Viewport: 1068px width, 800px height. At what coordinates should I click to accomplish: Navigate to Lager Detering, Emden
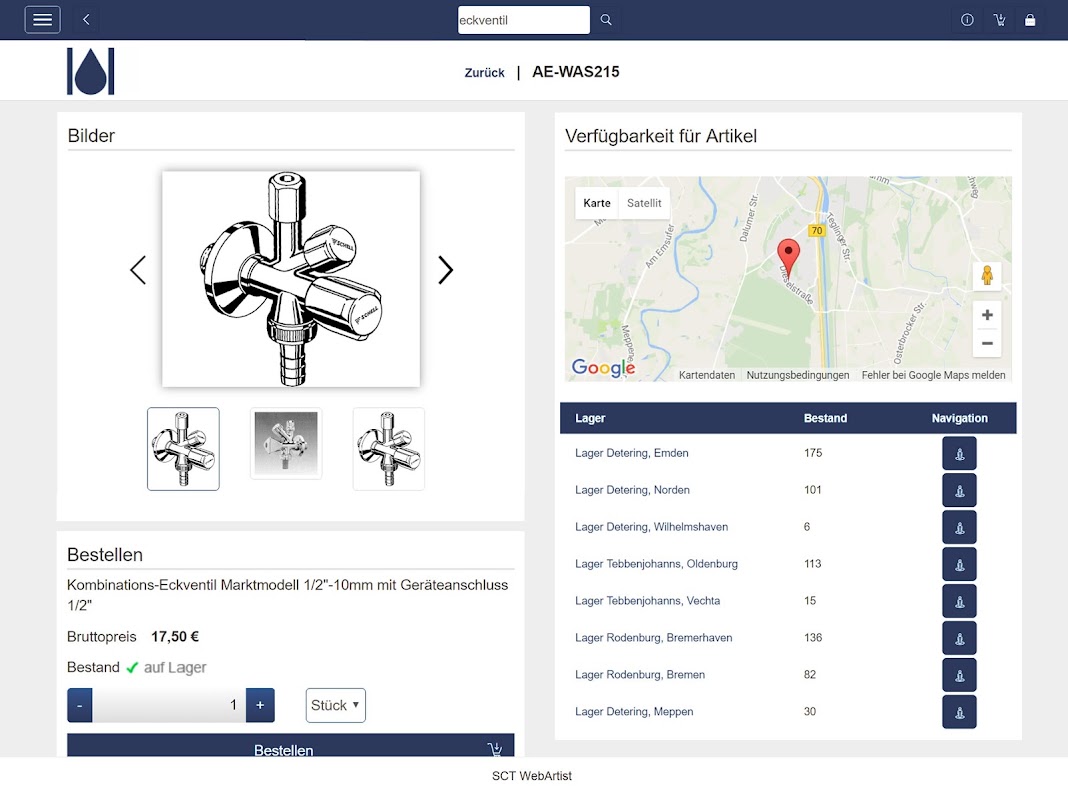pyautogui.click(x=959, y=453)
